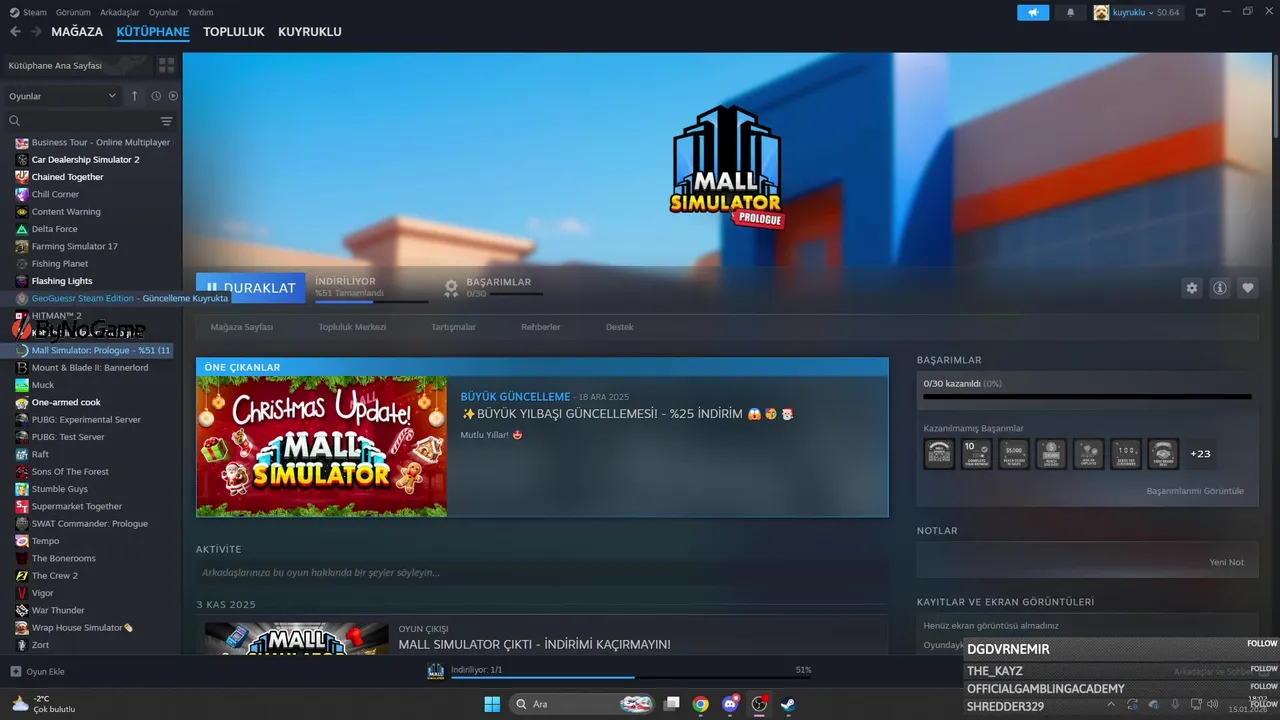Open Chrome from the taskbar
This screenshot has width=1280, height=720.
coord(701,704)
